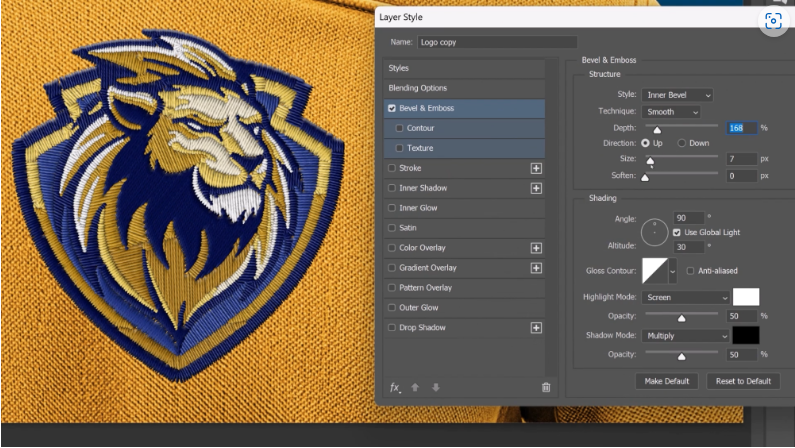Click the Depth value field 168

(742, 128)
